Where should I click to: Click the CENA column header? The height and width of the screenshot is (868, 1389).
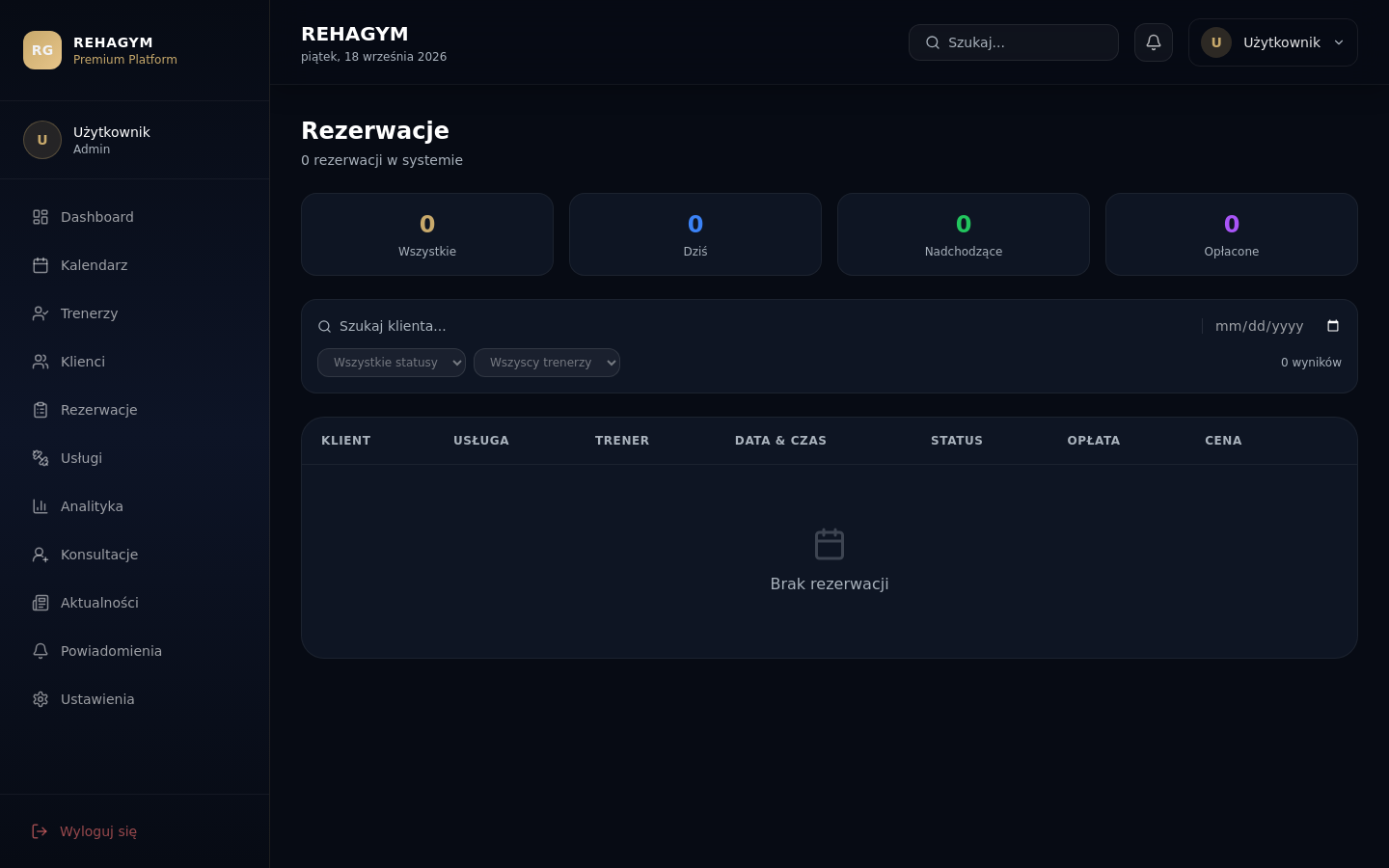[1223, 441]
